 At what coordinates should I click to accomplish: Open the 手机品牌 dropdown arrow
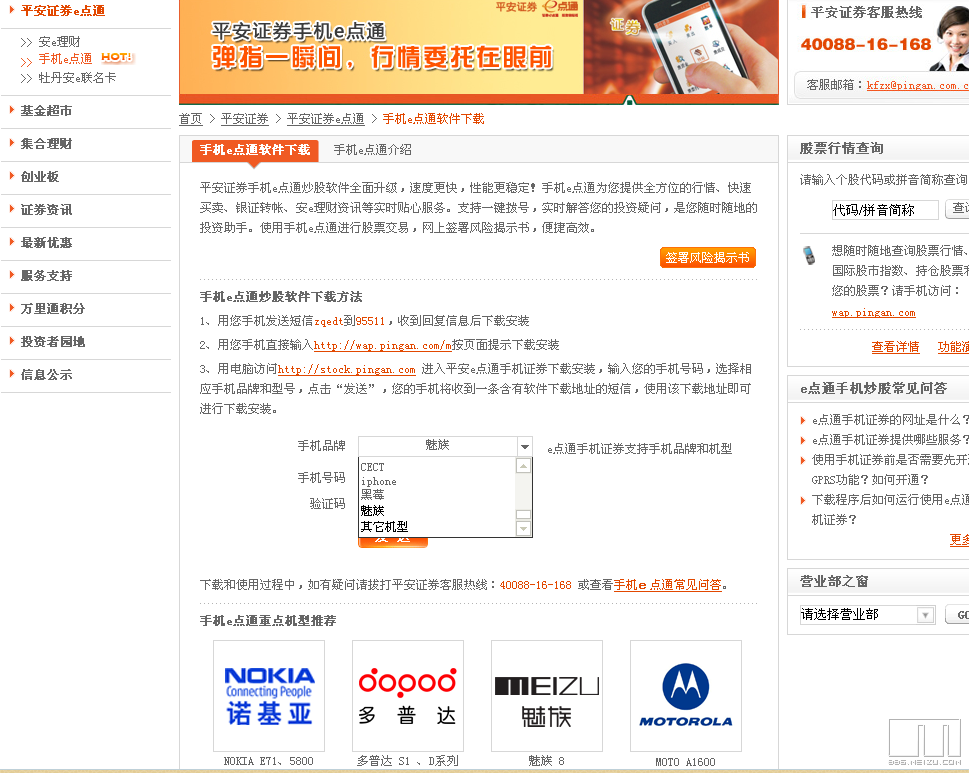525,446
